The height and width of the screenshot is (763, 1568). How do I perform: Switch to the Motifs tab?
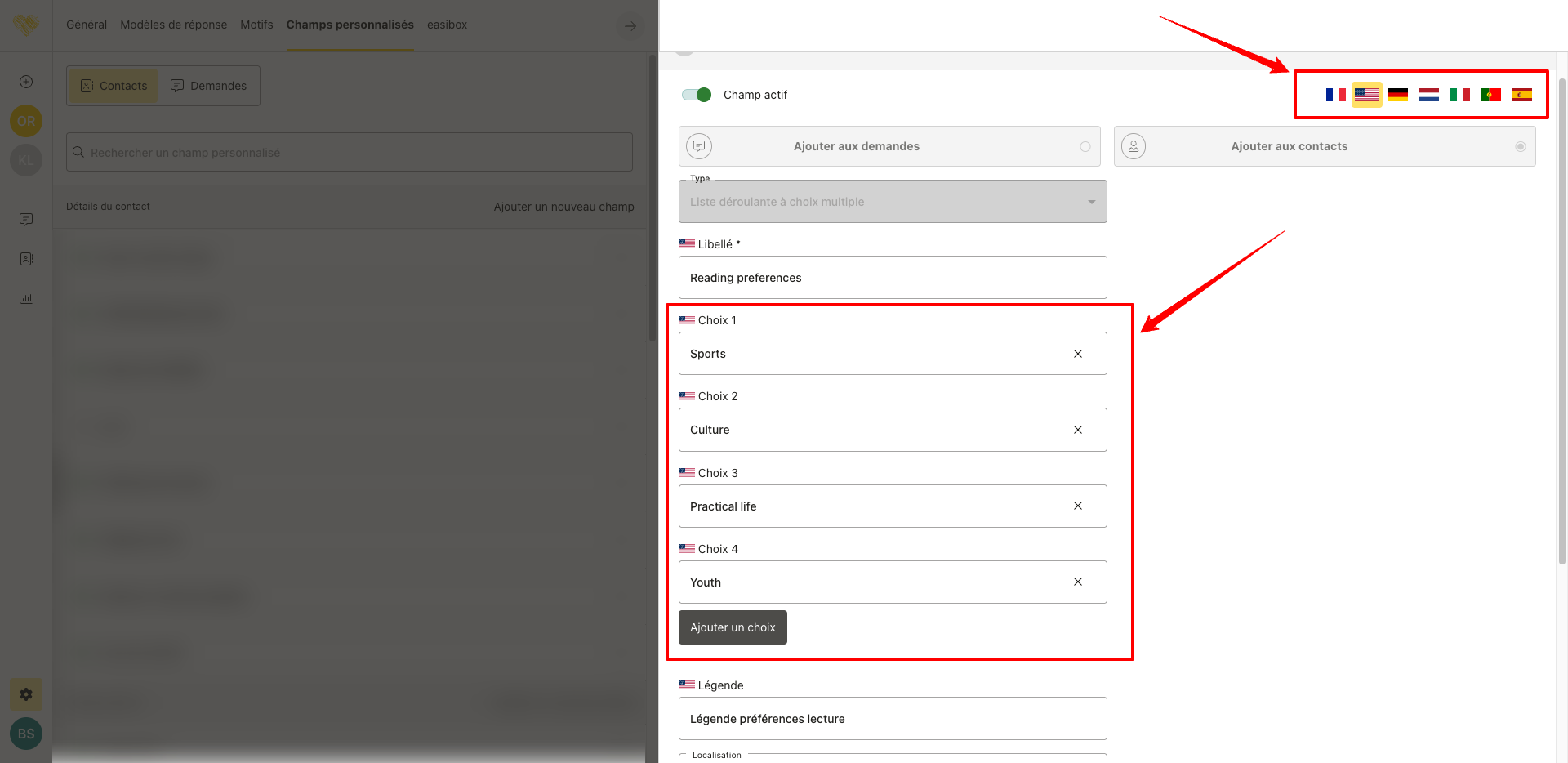point(256,25)
